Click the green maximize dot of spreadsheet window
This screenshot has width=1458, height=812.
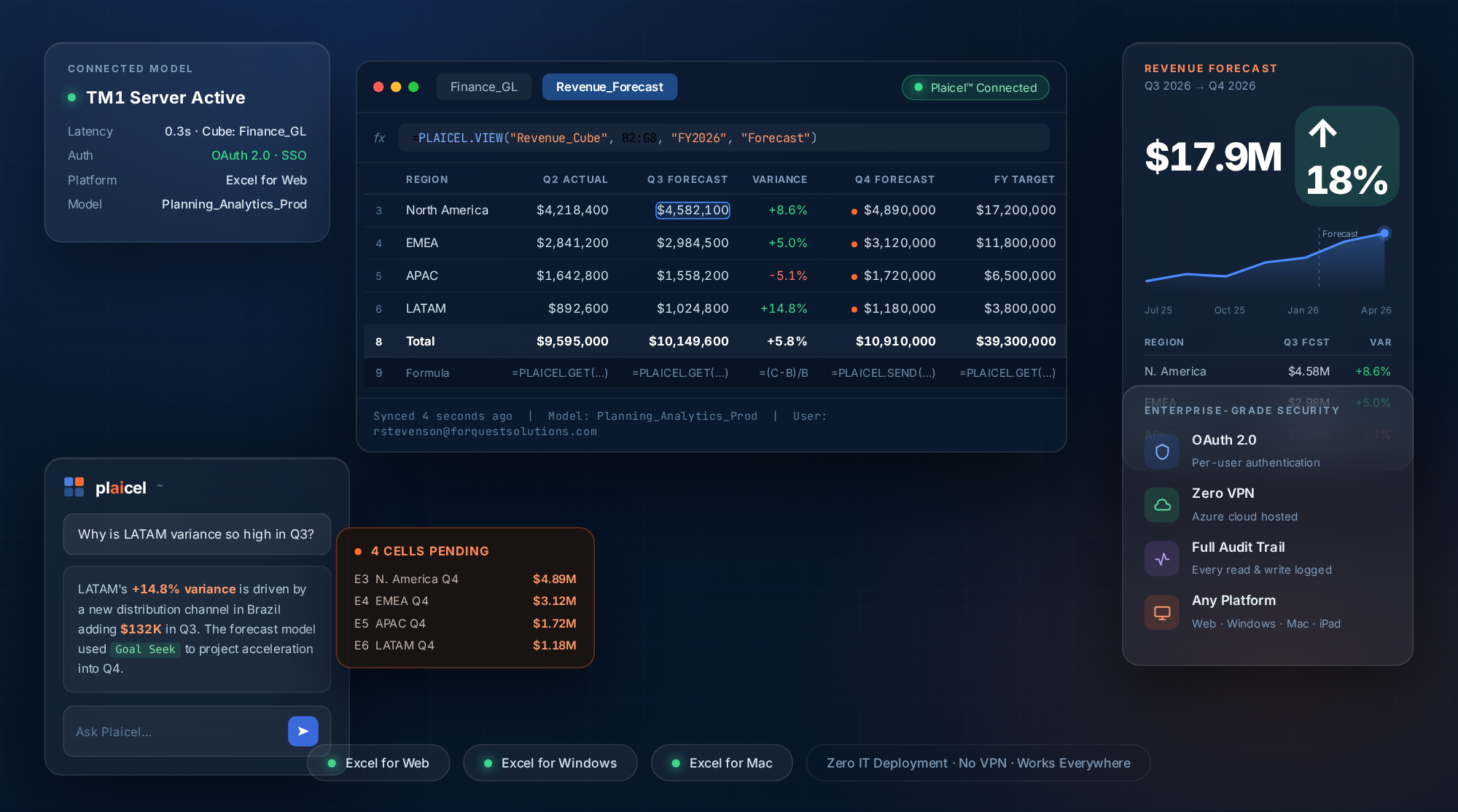pyautogui.click(x=413, y=87)
